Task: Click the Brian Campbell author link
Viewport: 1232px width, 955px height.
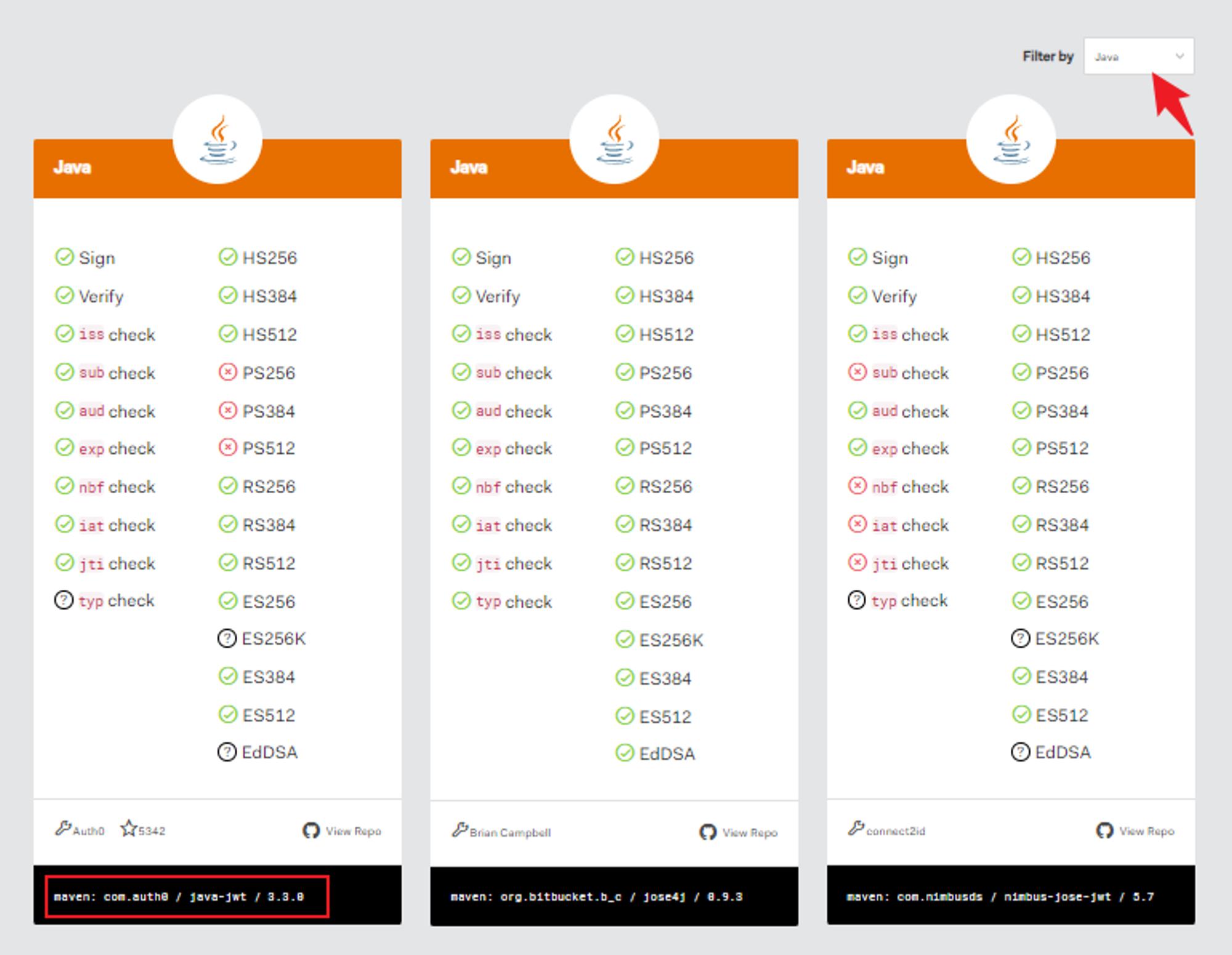Action: (x=509, y=832)
